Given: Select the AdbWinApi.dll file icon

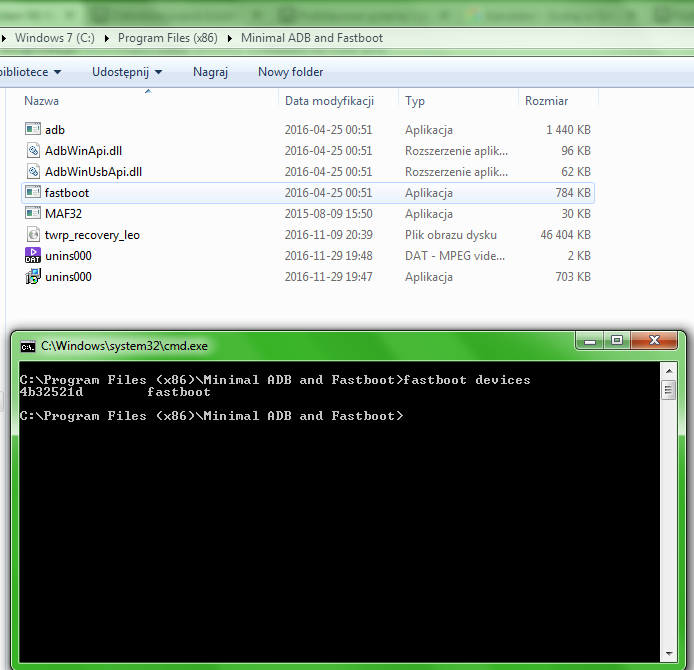Looking at the screenshot, I should pos(32,151).
